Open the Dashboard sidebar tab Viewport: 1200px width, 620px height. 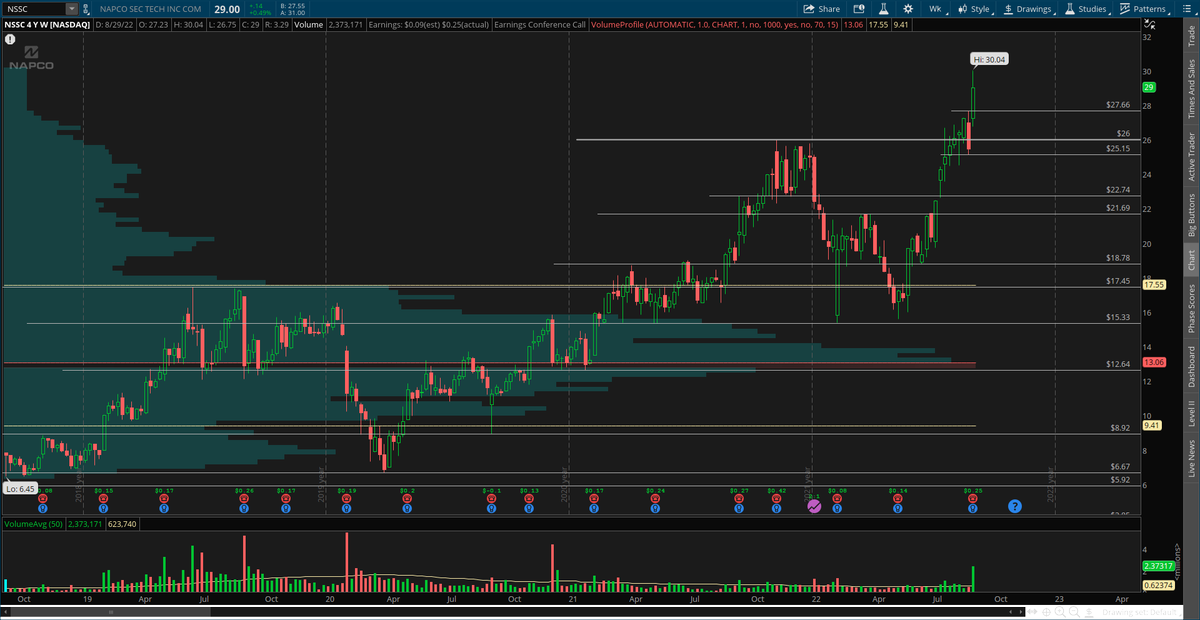(1190, 366)
